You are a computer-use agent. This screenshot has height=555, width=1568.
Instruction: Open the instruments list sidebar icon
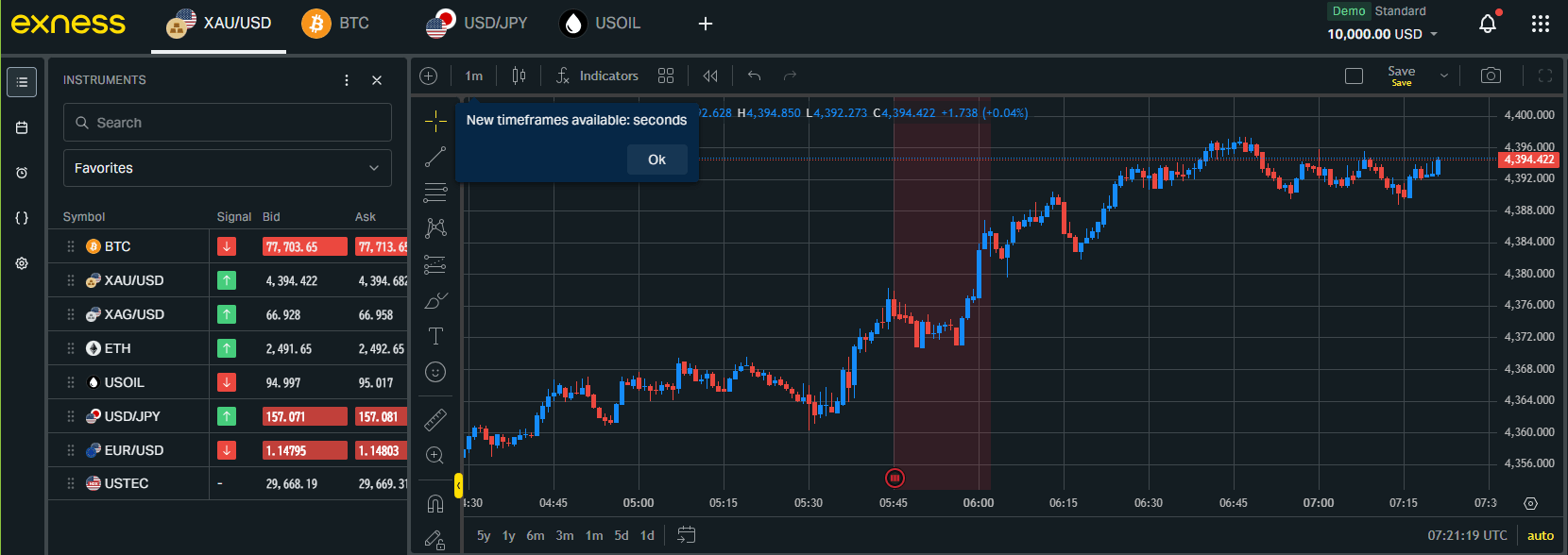pos(22,82)
